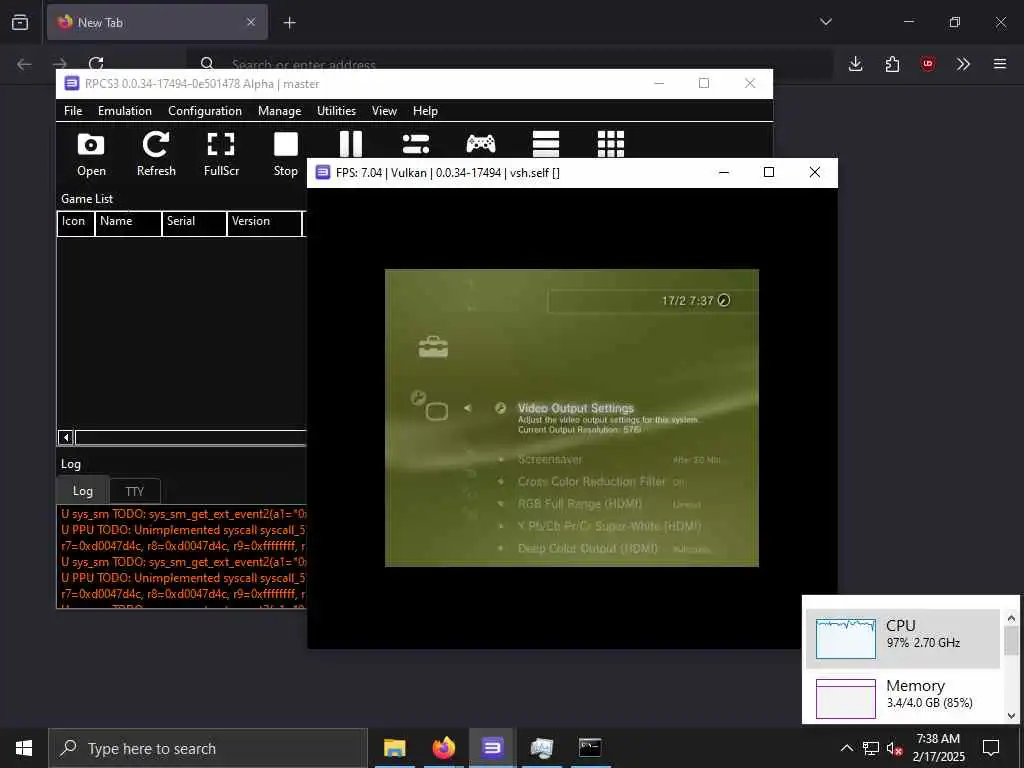Pause emulation with the pause icon
The width and height of the screenshot is (1024, 768).
click(351, 144)
